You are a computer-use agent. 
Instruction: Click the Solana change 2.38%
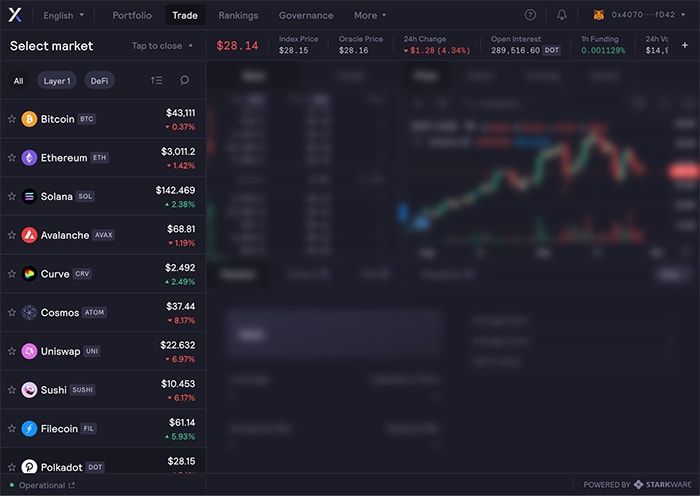(180, 204)
